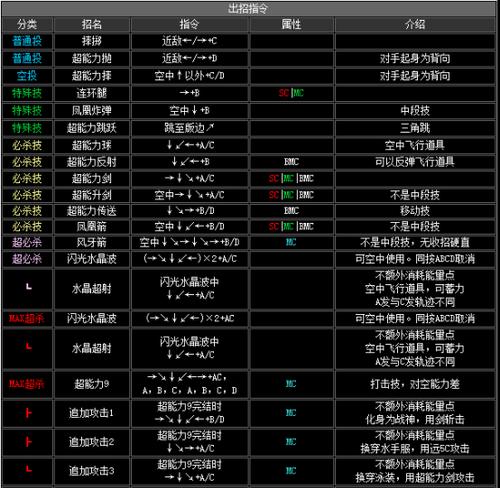Click the 化身为战神，用剑斩击 description
This screenshot has width=500, height=488.
click(415, 419)
